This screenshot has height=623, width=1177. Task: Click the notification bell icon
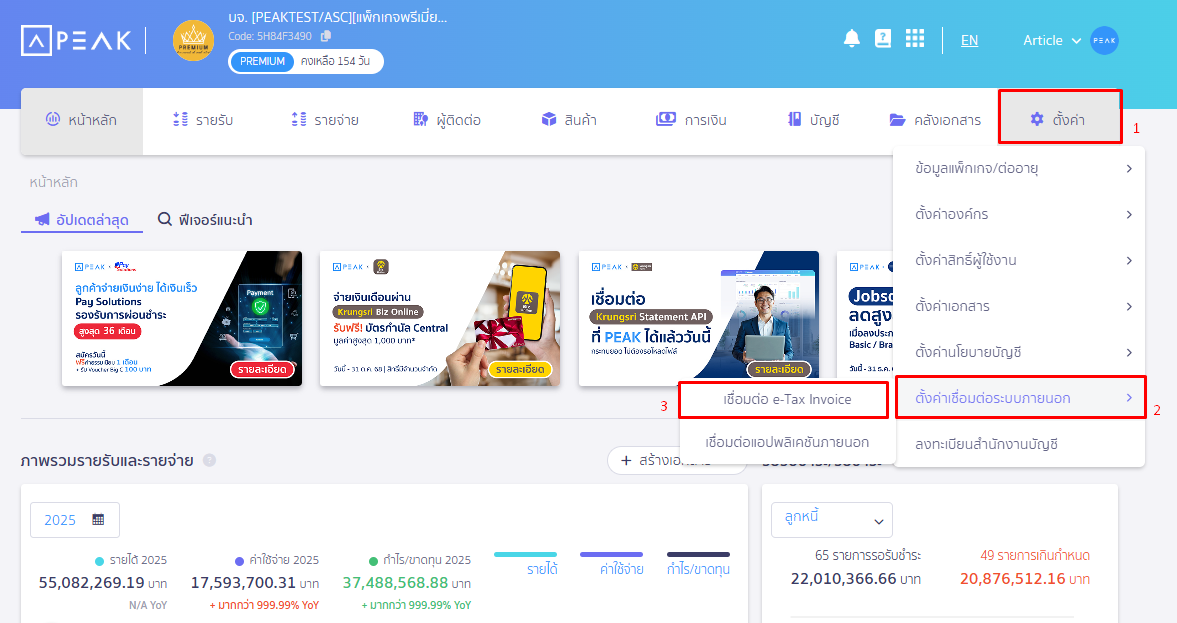click(851, 39)
